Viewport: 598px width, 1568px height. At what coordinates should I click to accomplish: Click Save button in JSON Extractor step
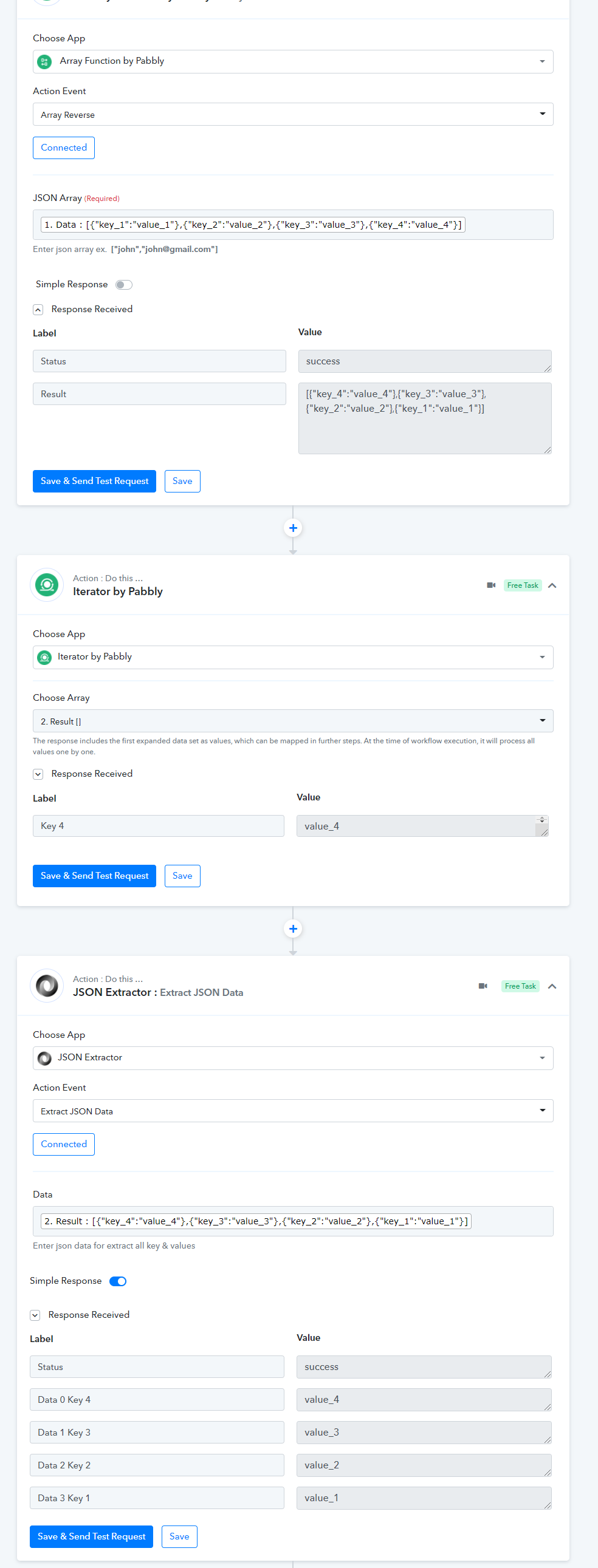tap(179, 1536)
